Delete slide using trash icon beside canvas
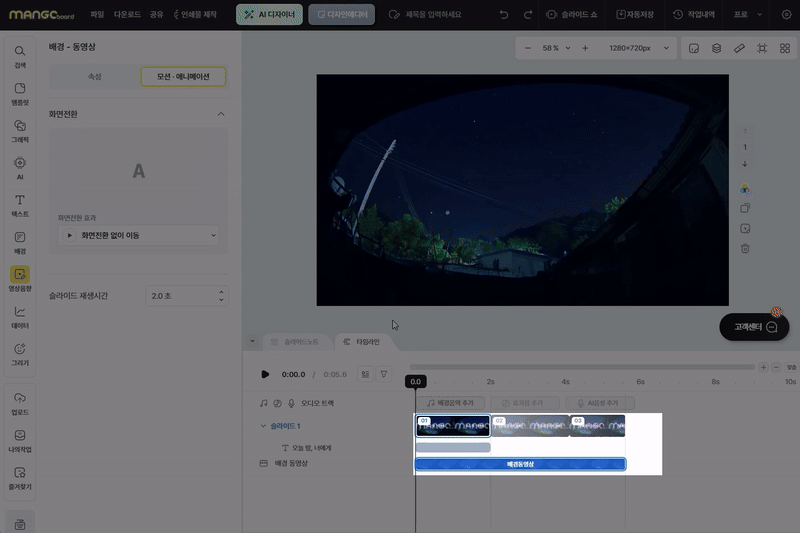The width and height of the screenshot is (800, 533). pyautogui.click(x=745, y=248)
